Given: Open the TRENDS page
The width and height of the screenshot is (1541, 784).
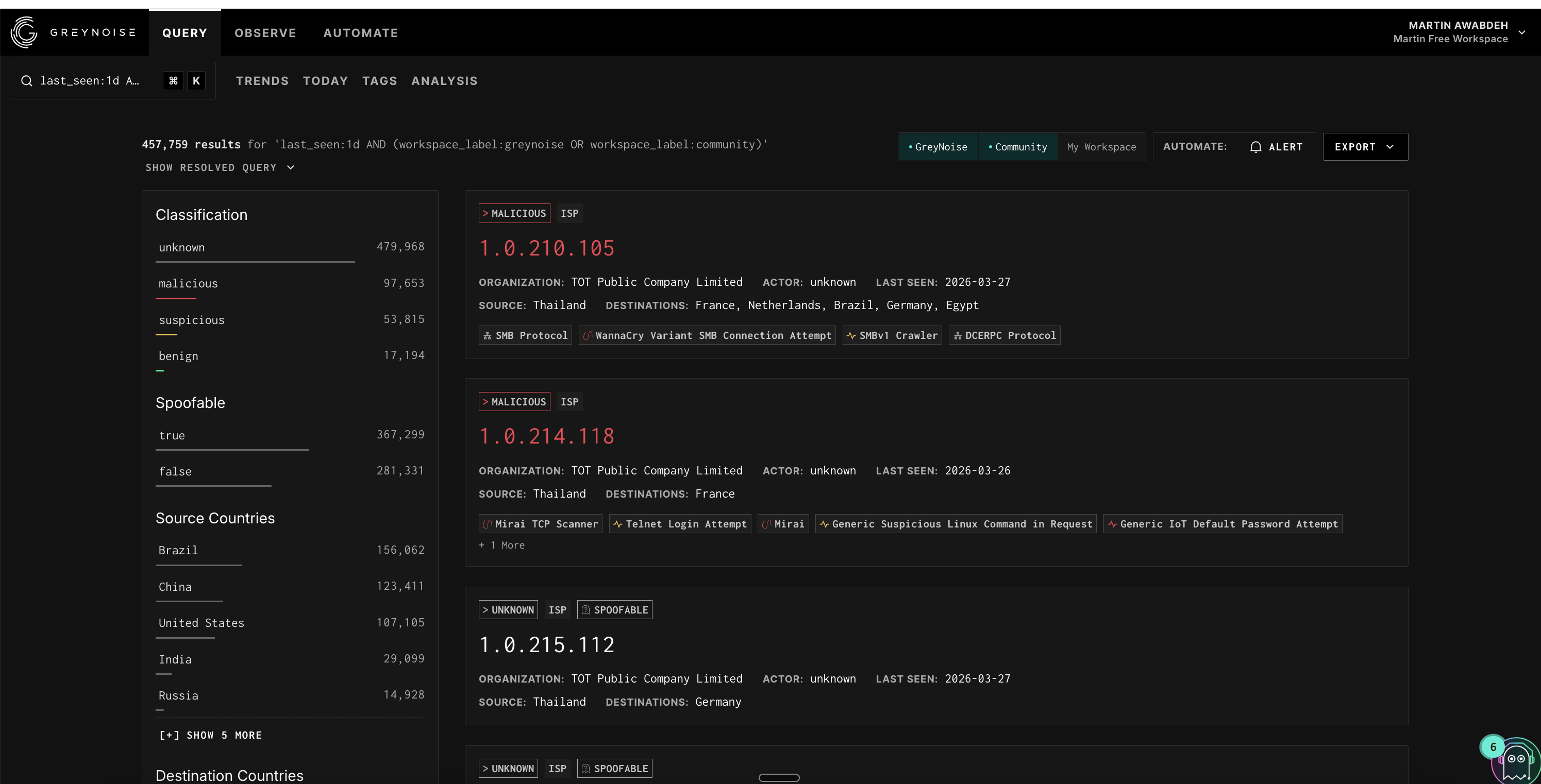Looking at the screenshot, I should click(262, 81).
